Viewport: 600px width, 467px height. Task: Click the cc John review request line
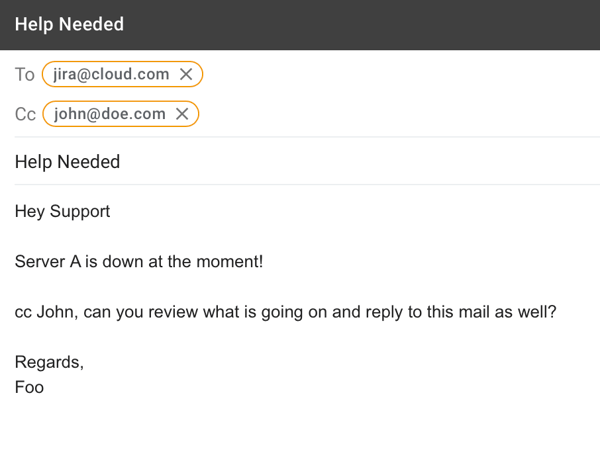(285, 312)
